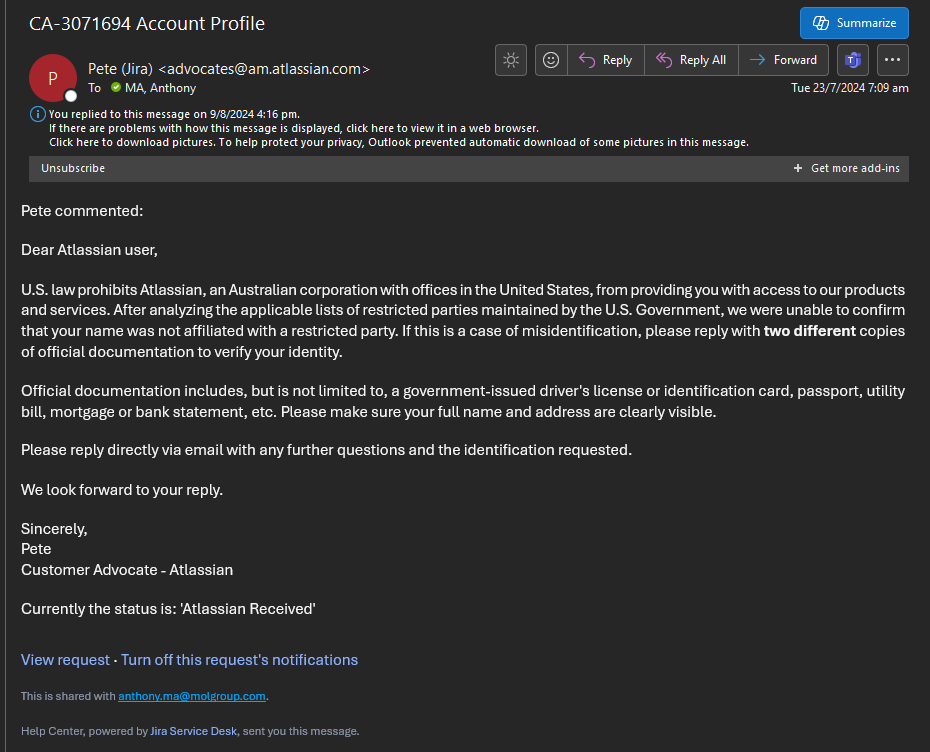930x752 pixels.
Task: Open the more actions ellipsis menu
Action: click(892, 60)
